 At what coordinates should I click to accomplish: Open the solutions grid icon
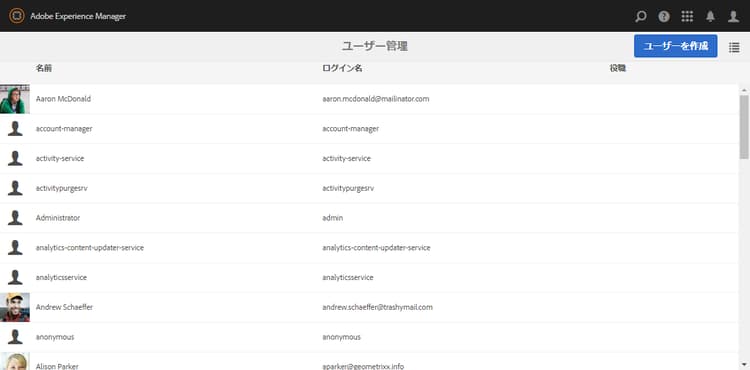(687, 16)
